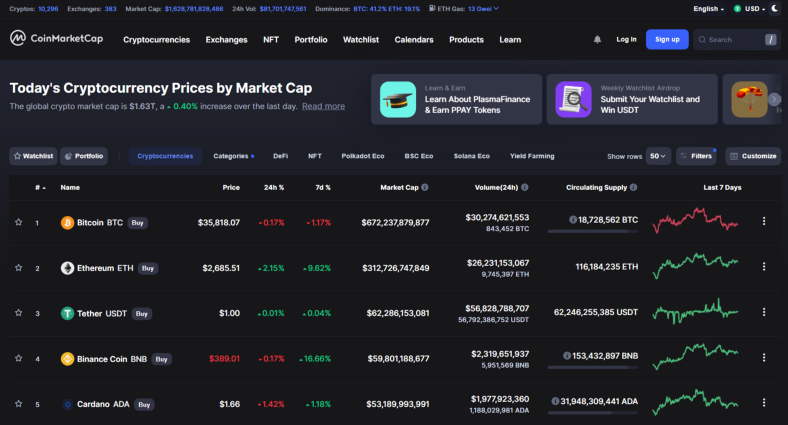This screenshot has height=425, width=788.
Task: Open Bitcoin row three-dot menu
Action: 764,221
